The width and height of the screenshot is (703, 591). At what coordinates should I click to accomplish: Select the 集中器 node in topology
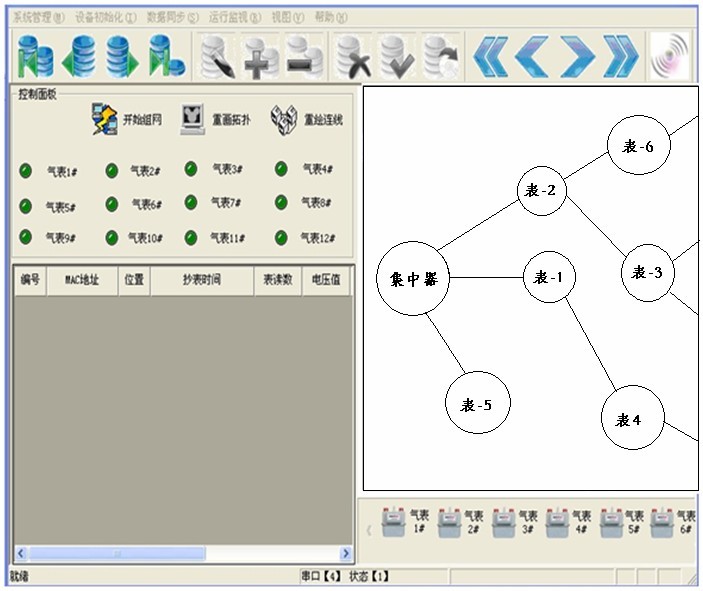[413, 278]
